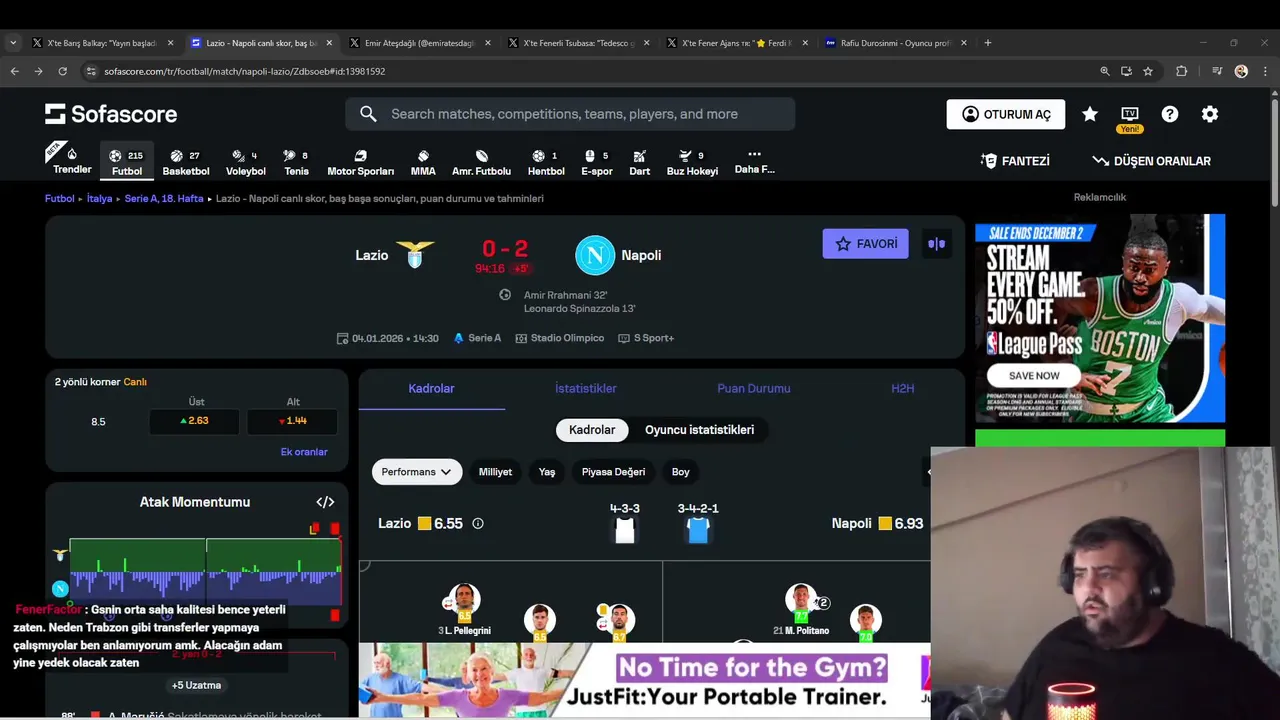Select MMA sport category
1280x720 pixels.
423,161
